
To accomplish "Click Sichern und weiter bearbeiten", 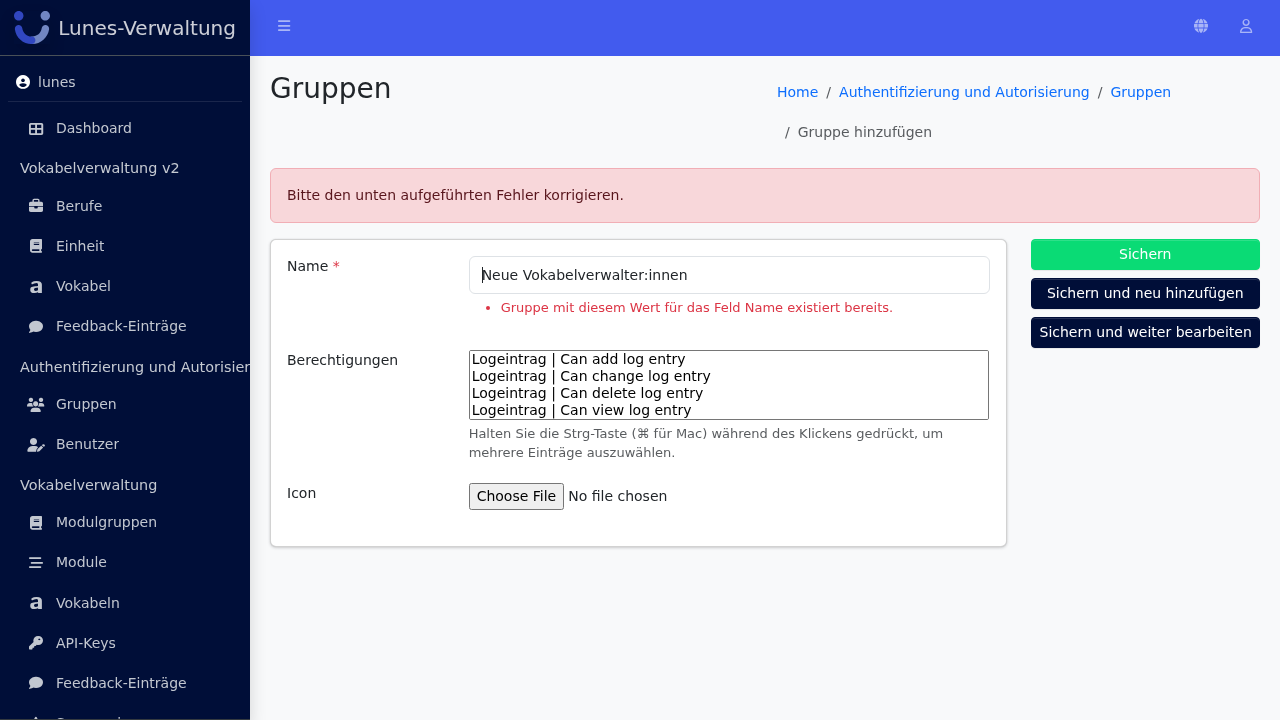I will 1145,332.
